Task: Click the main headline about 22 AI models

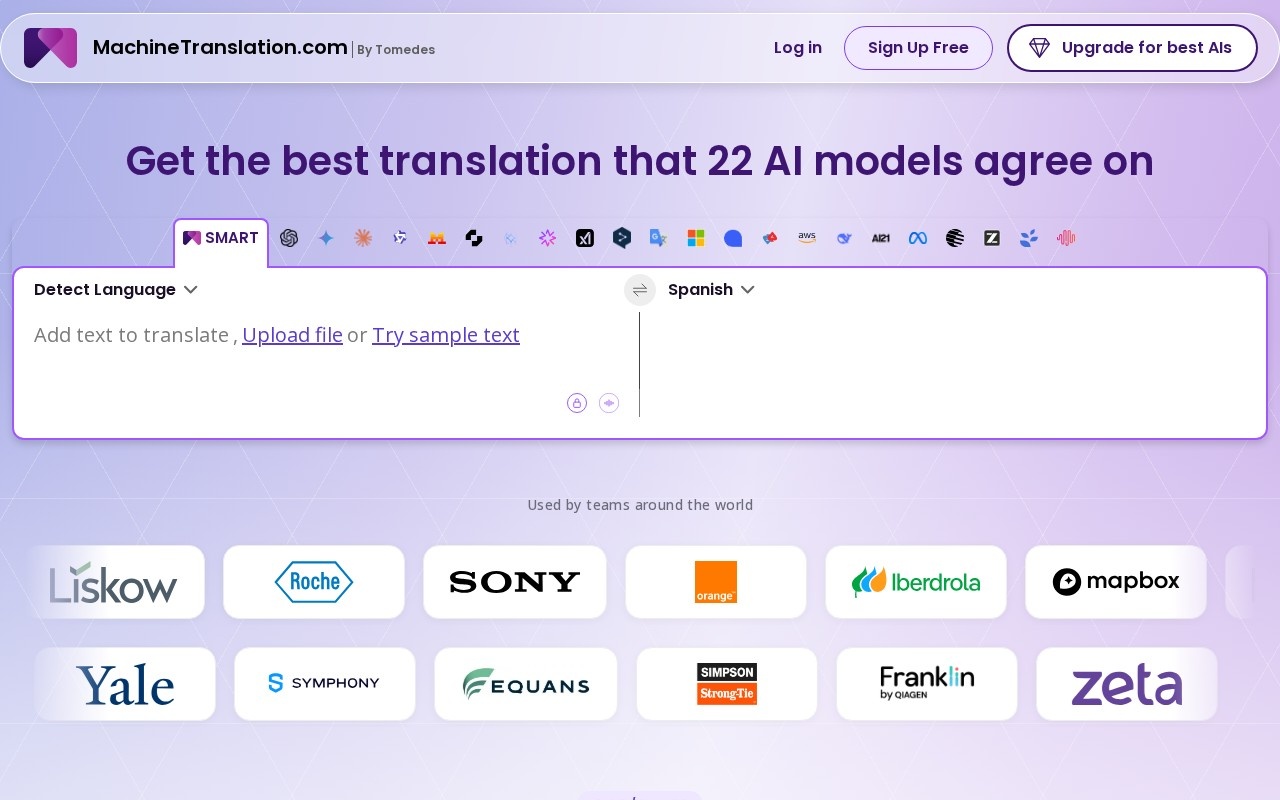Action: pos(640,161)
